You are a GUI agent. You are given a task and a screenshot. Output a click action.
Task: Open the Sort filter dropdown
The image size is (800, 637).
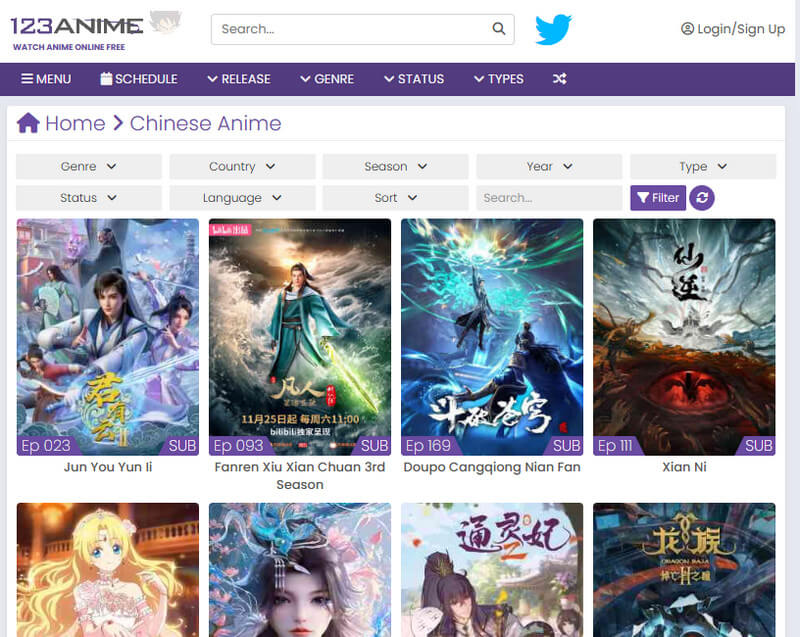tap(395, 198)
